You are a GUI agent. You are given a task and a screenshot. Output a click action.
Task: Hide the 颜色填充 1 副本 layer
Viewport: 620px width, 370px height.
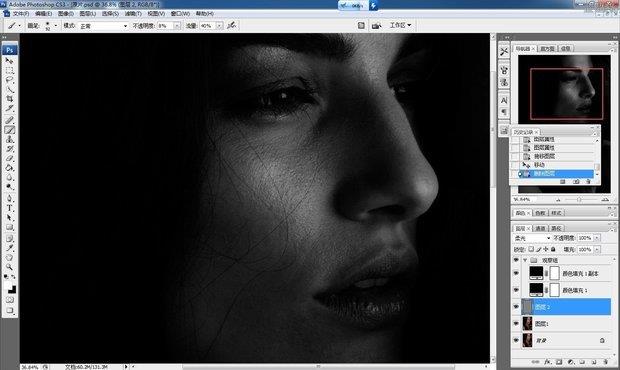coord(516,273)
